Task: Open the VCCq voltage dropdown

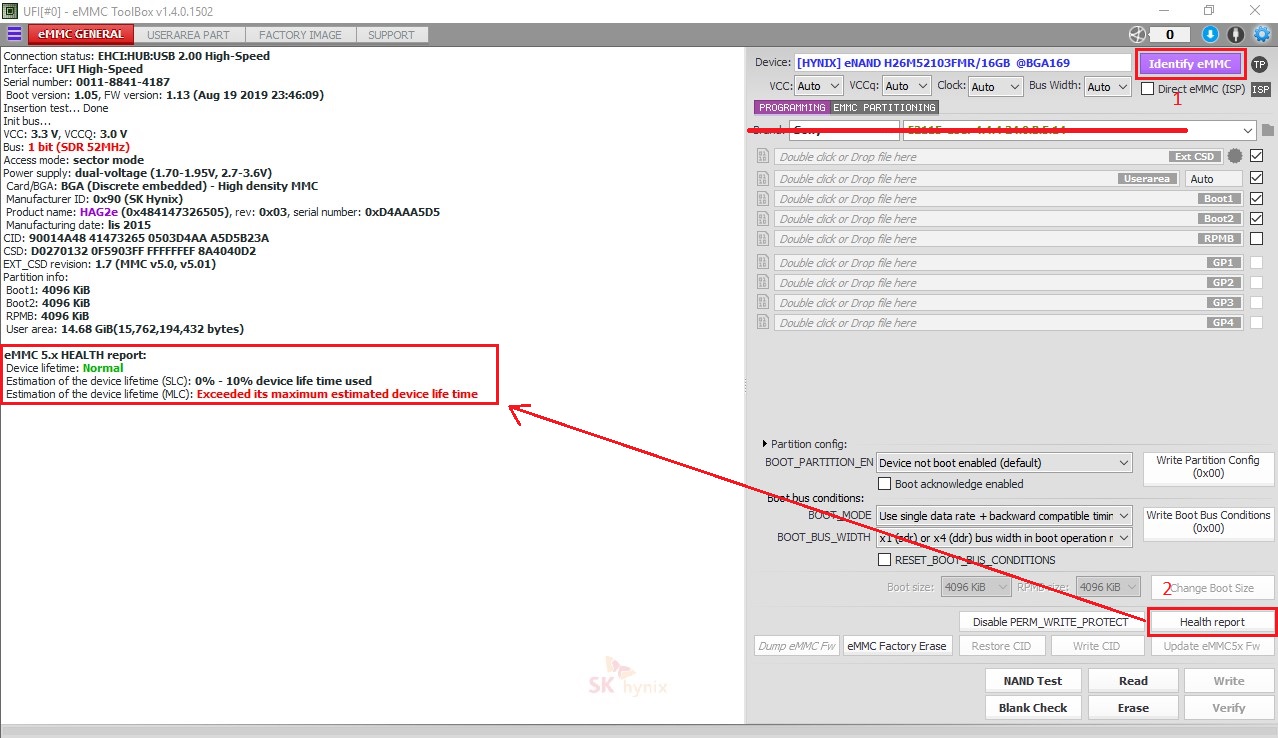Action: coord(907,87)
